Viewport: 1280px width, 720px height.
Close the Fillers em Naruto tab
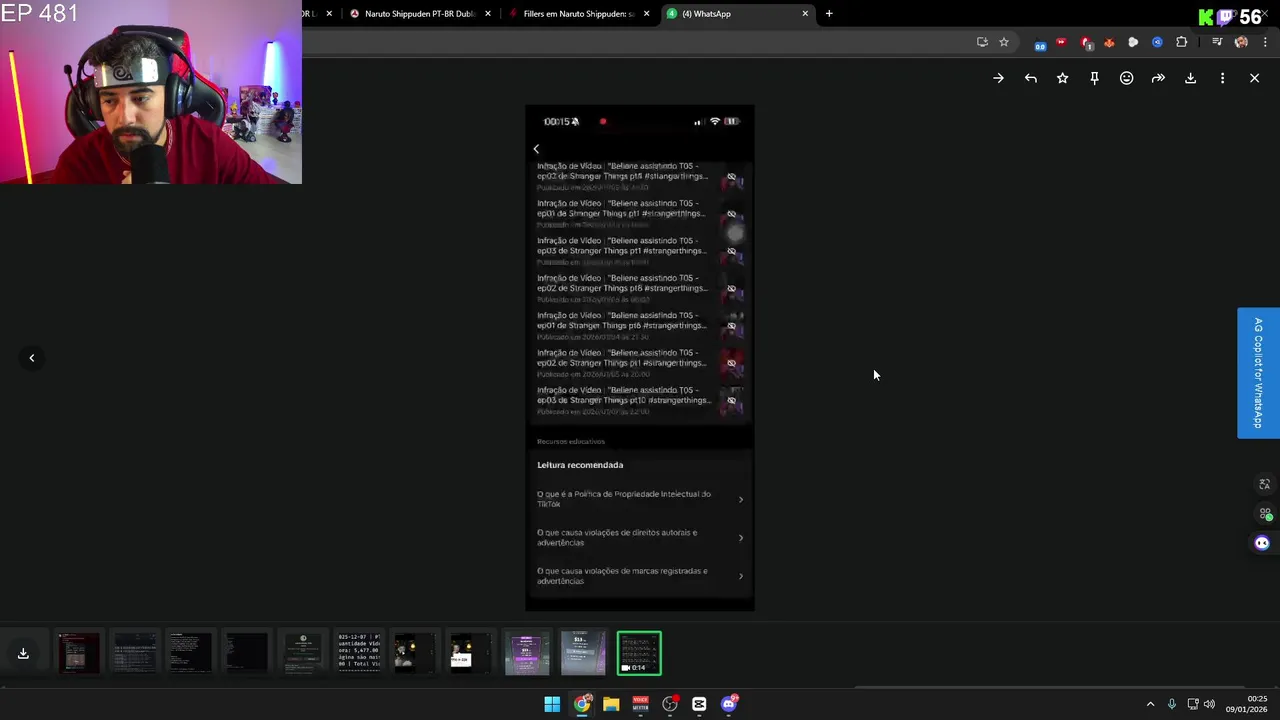(647, 14)
